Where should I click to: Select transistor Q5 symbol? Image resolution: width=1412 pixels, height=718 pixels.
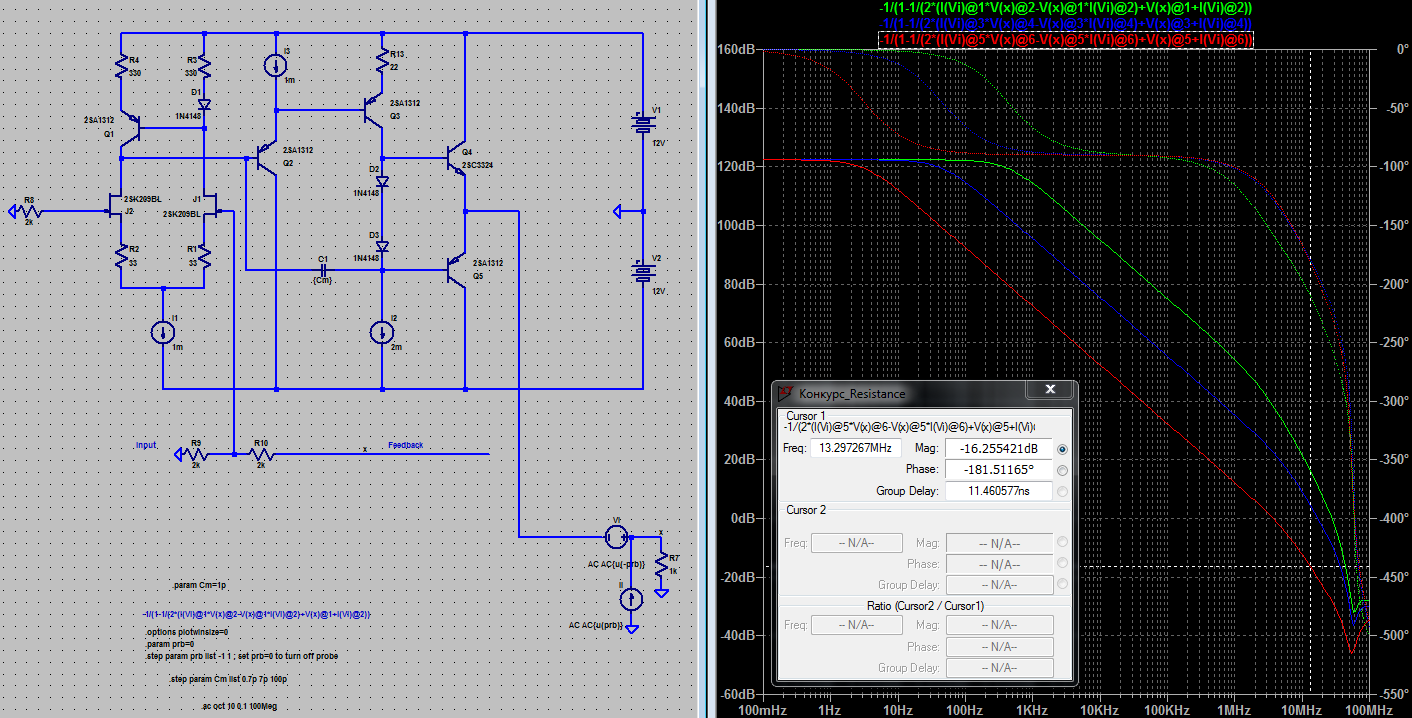pos(455,269)
